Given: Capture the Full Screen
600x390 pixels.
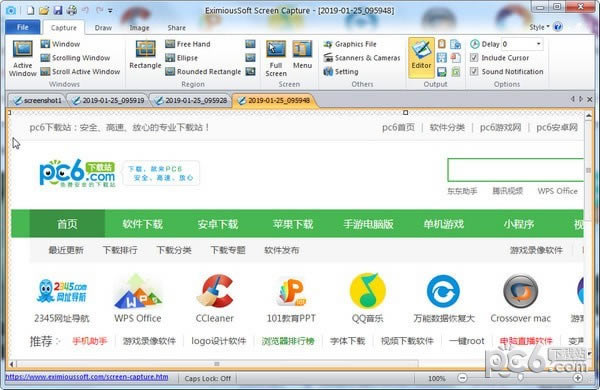Looking at the screenshot, I should 276,58.
